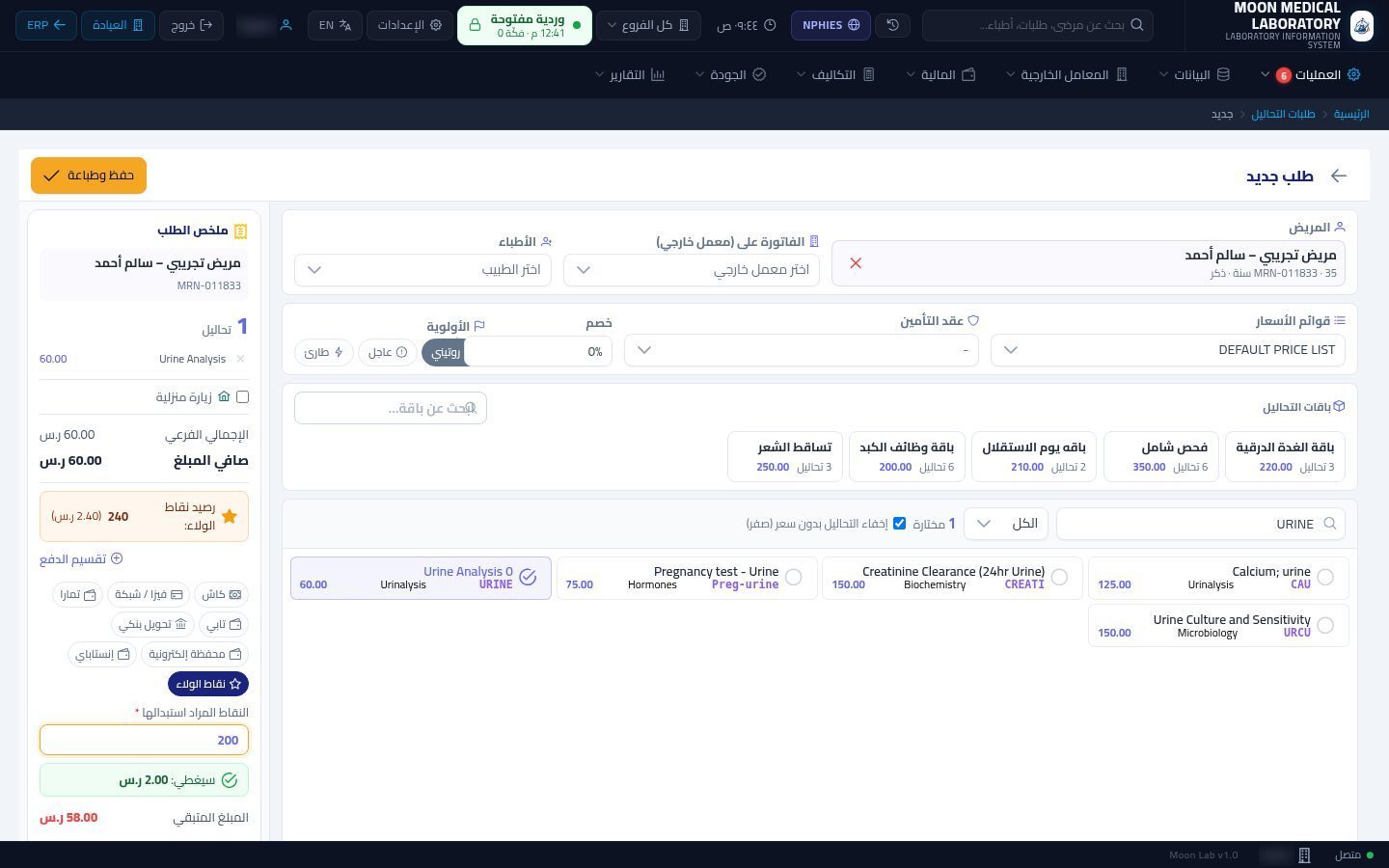The width and height of the screenshot is (1389, 868).
Task: Switch language to EN
Action: (335, 25)
